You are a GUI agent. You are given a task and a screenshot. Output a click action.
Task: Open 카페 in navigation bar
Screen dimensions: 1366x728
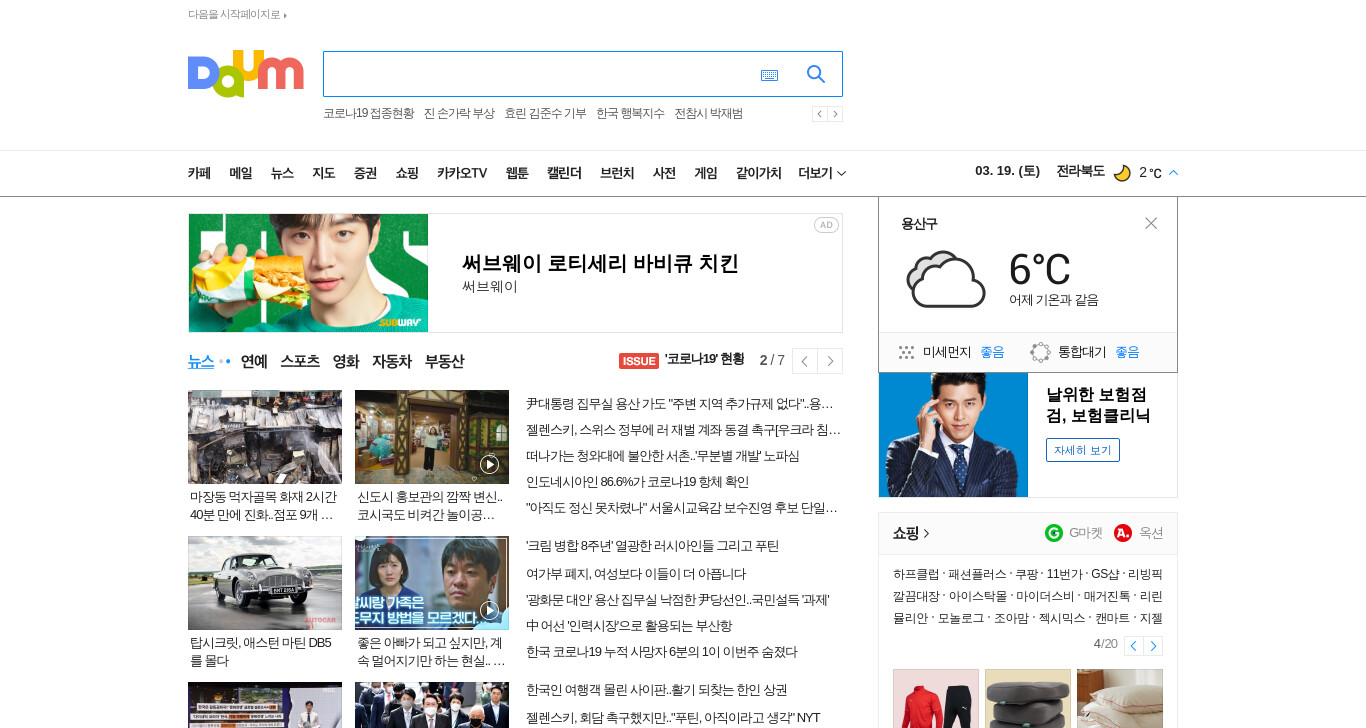tap(199, 173)
